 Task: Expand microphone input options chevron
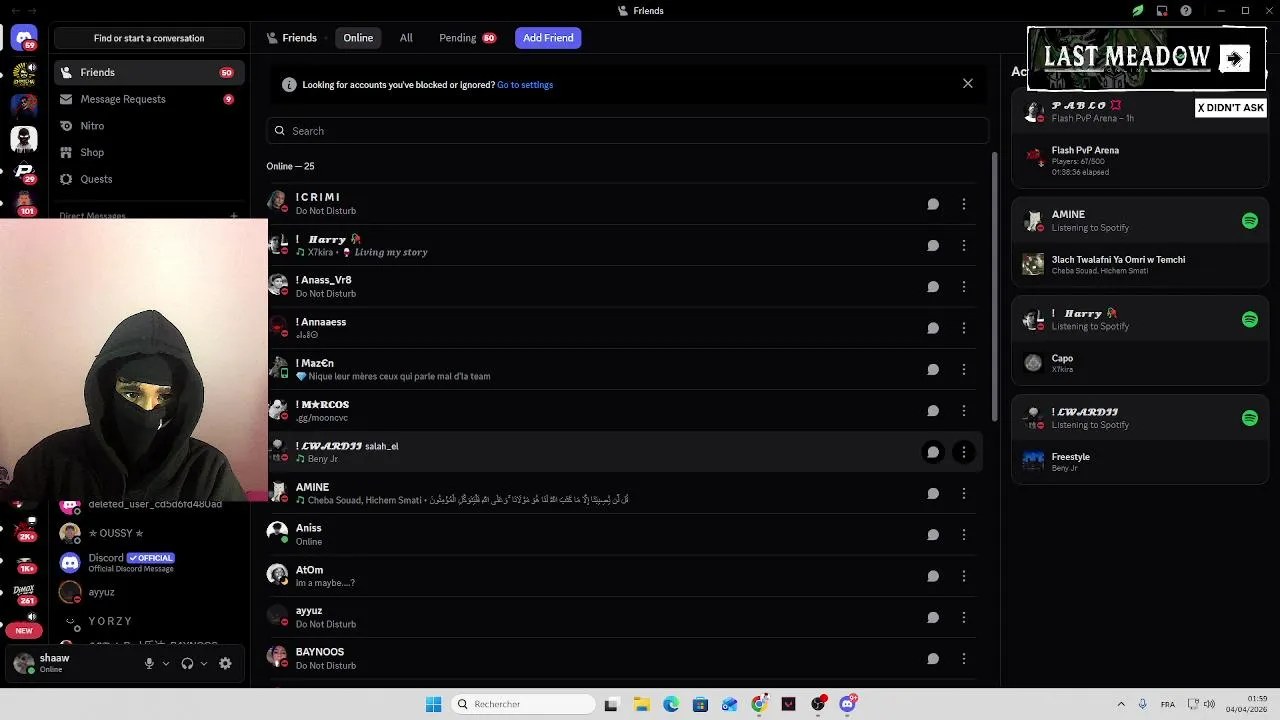[x=166, y=663]
